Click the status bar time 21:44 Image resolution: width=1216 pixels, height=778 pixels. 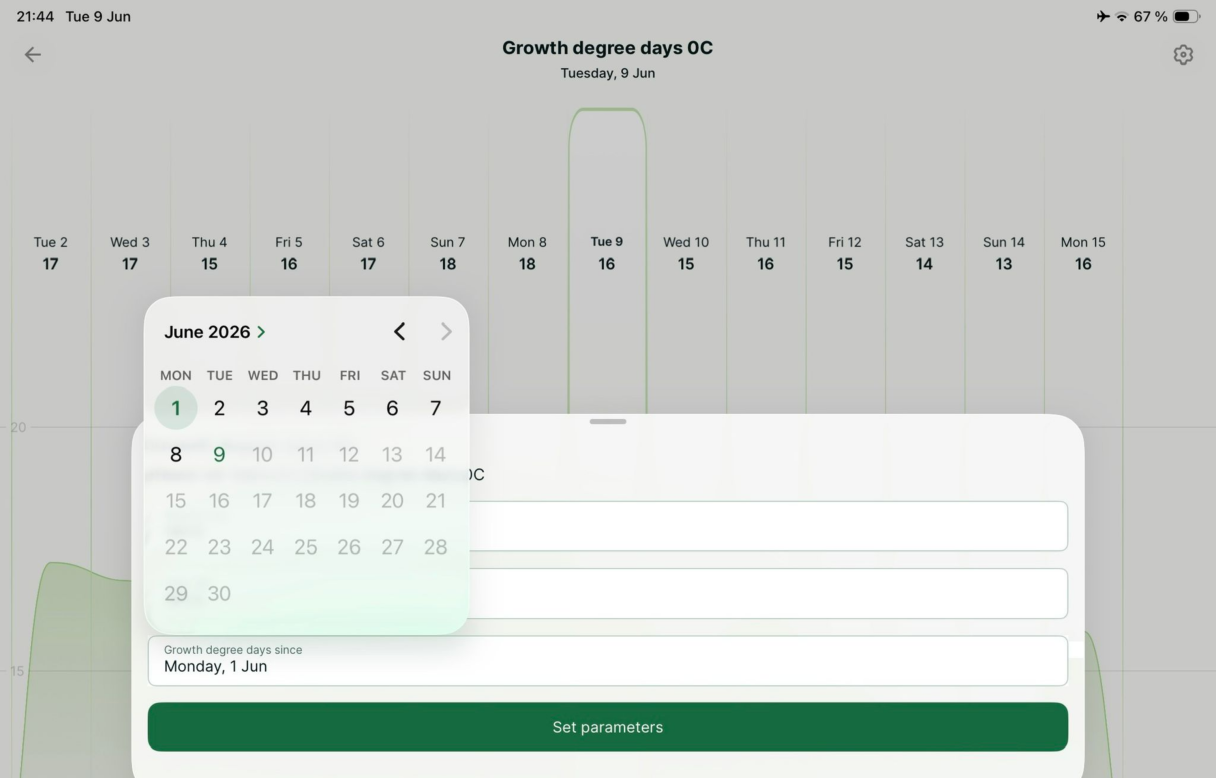click(35, 17)
